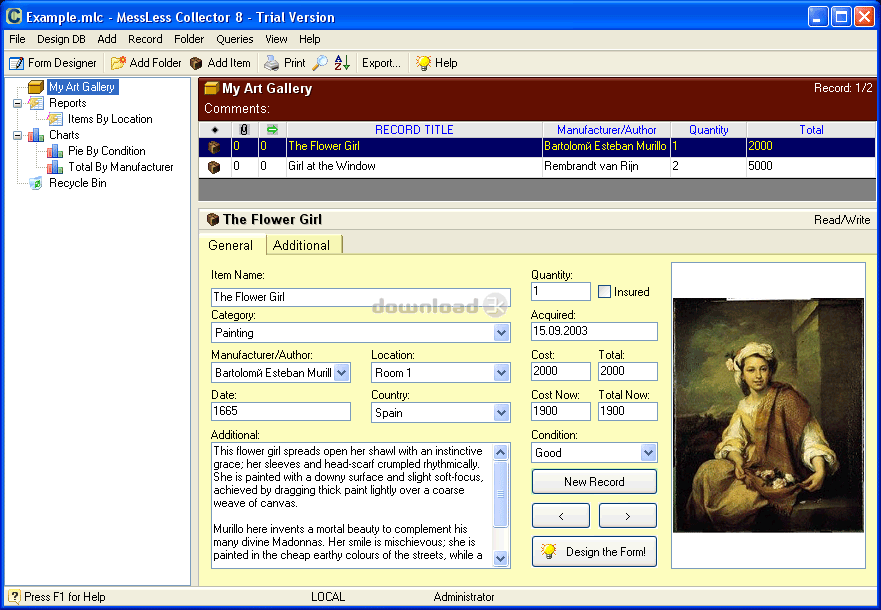Click the Print printer icon
This screenshot has width=881, height=610.
[271, 63]
